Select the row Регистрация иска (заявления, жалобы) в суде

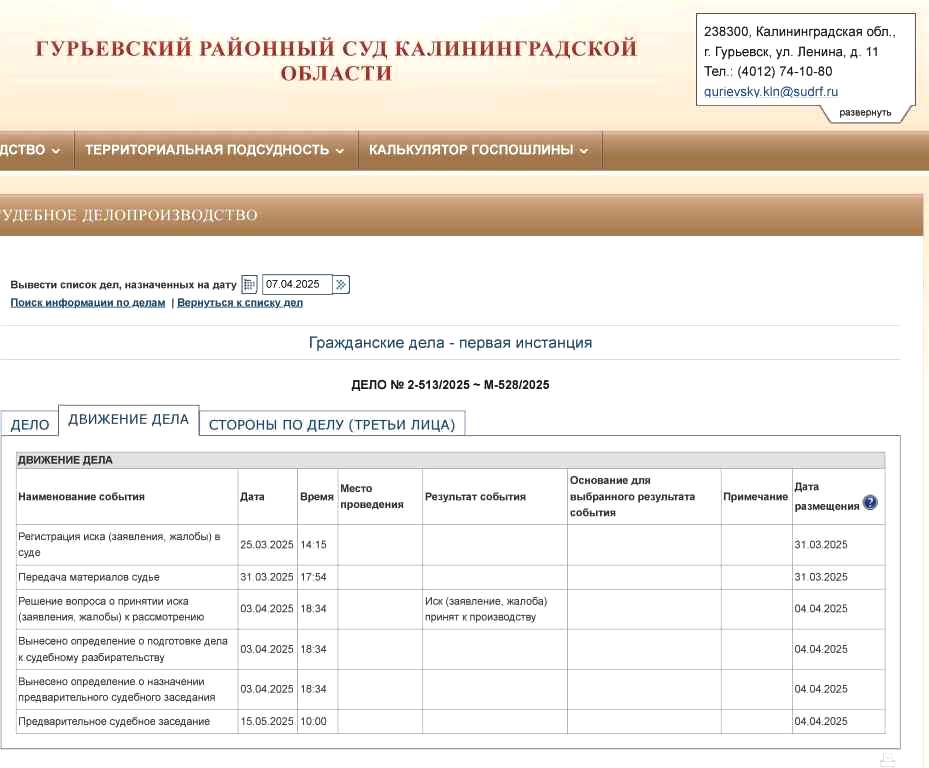click(450, 545)
